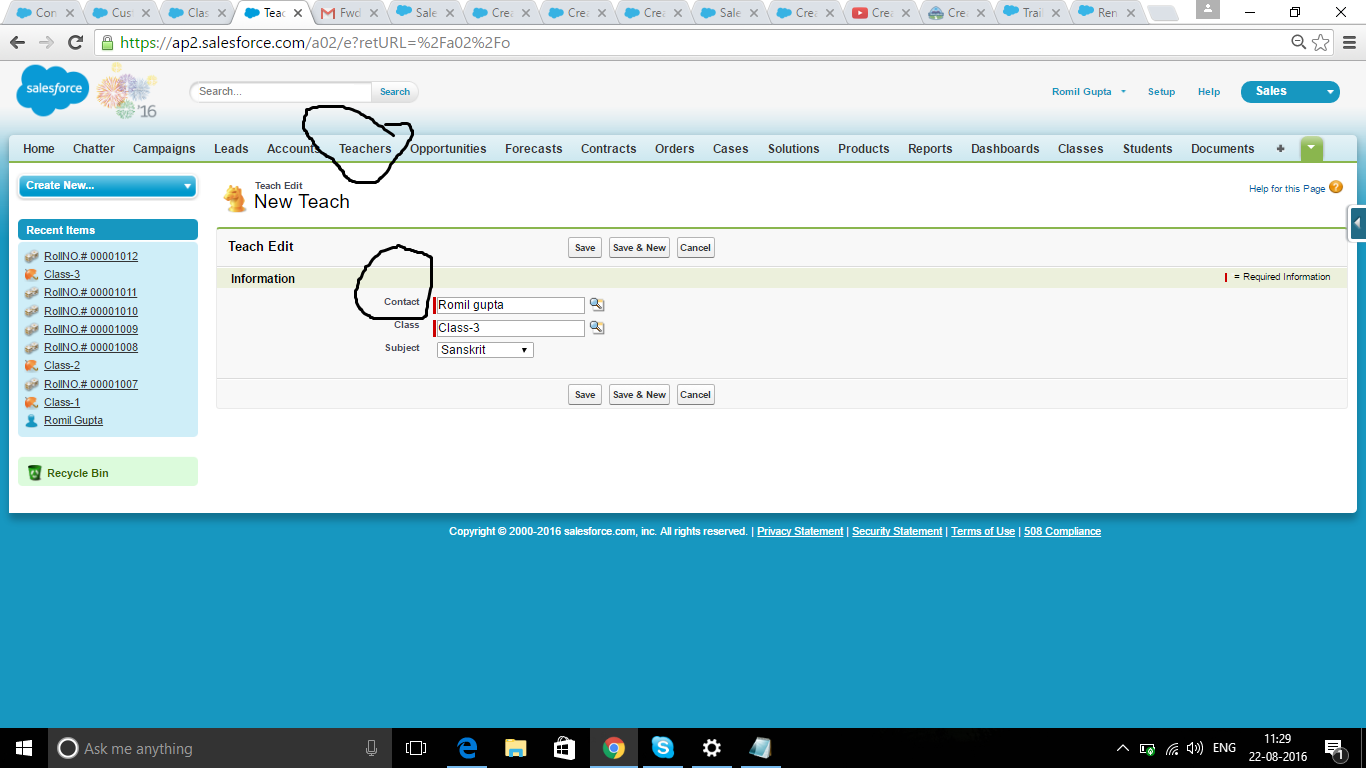Click the Help link in the header
1366x768 pixels.
click(x=1209, y=92)
